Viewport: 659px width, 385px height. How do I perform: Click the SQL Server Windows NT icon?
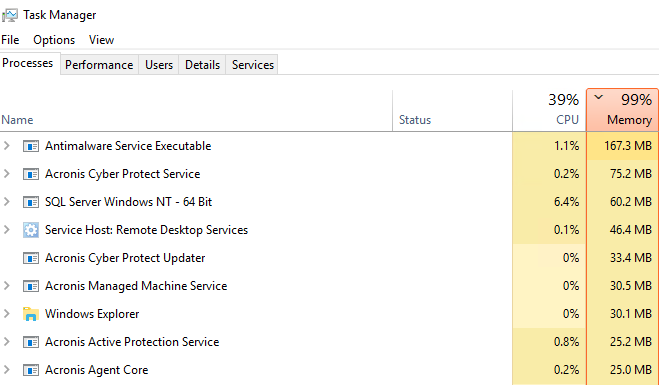coord(31,202)
